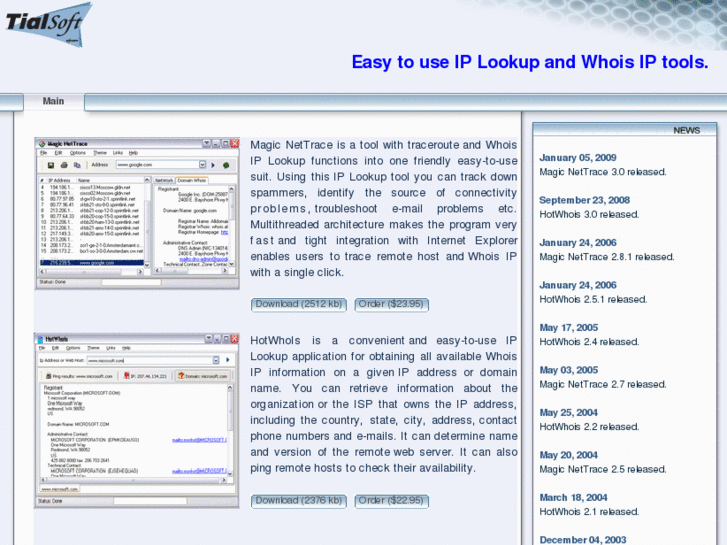
Task: Select the date "May 20, 2004"
Action: [568, 455]
